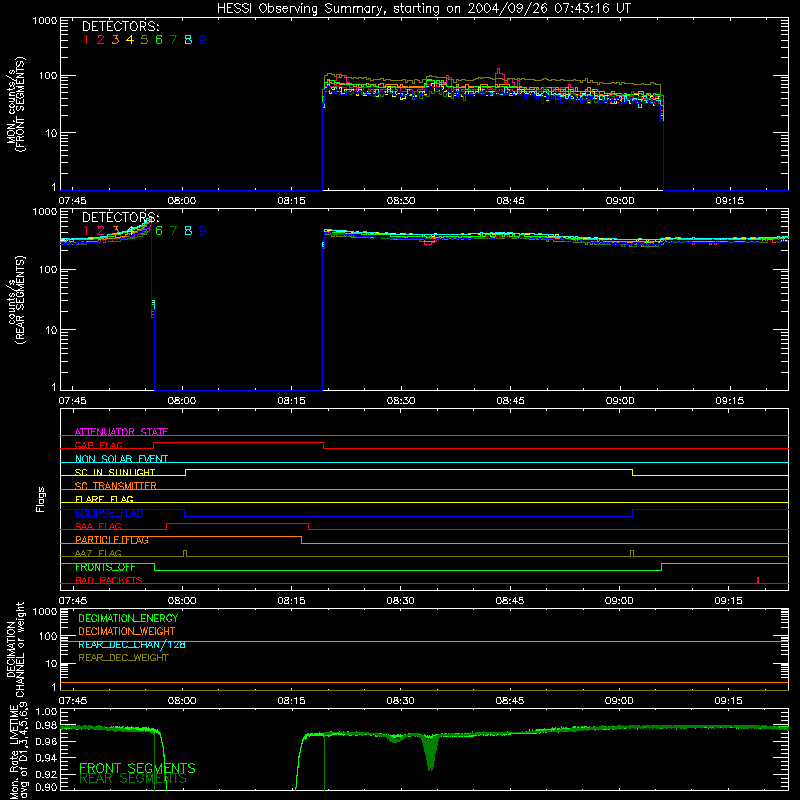Click the 08:30 tick label under the front segments plot
Viewport: 800px width, 800px height.
click(401, 201)
